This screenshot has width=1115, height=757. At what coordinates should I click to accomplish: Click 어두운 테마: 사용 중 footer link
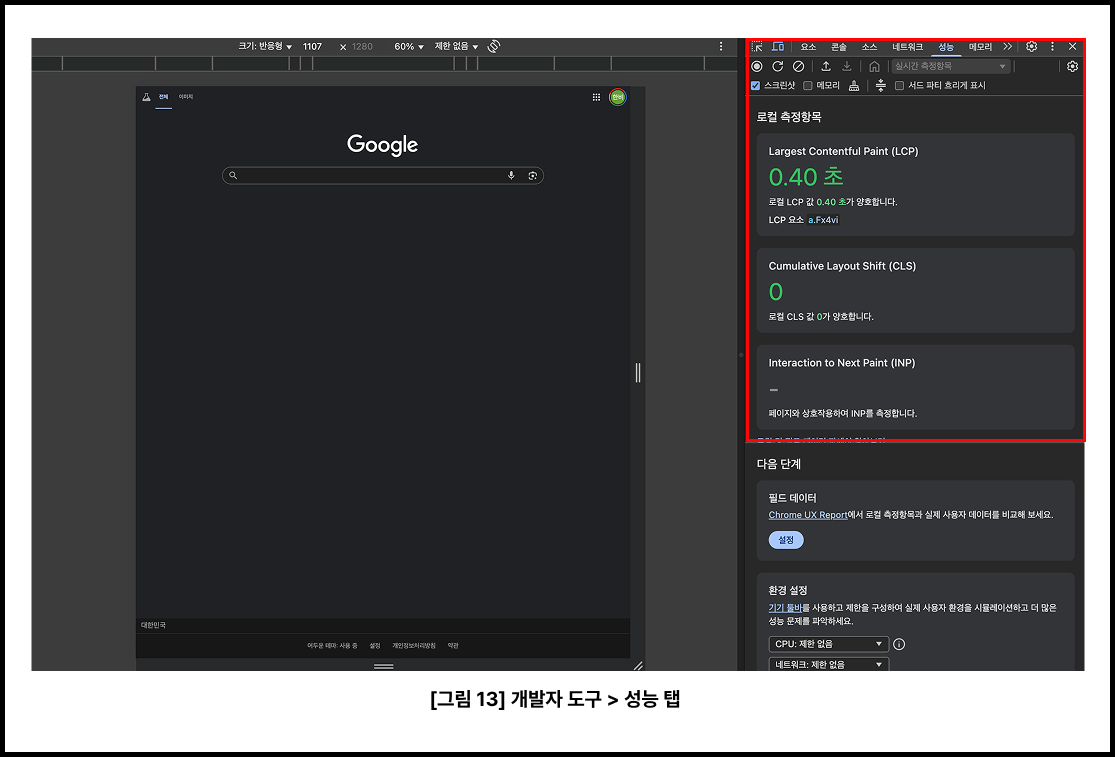coord(332,645)
